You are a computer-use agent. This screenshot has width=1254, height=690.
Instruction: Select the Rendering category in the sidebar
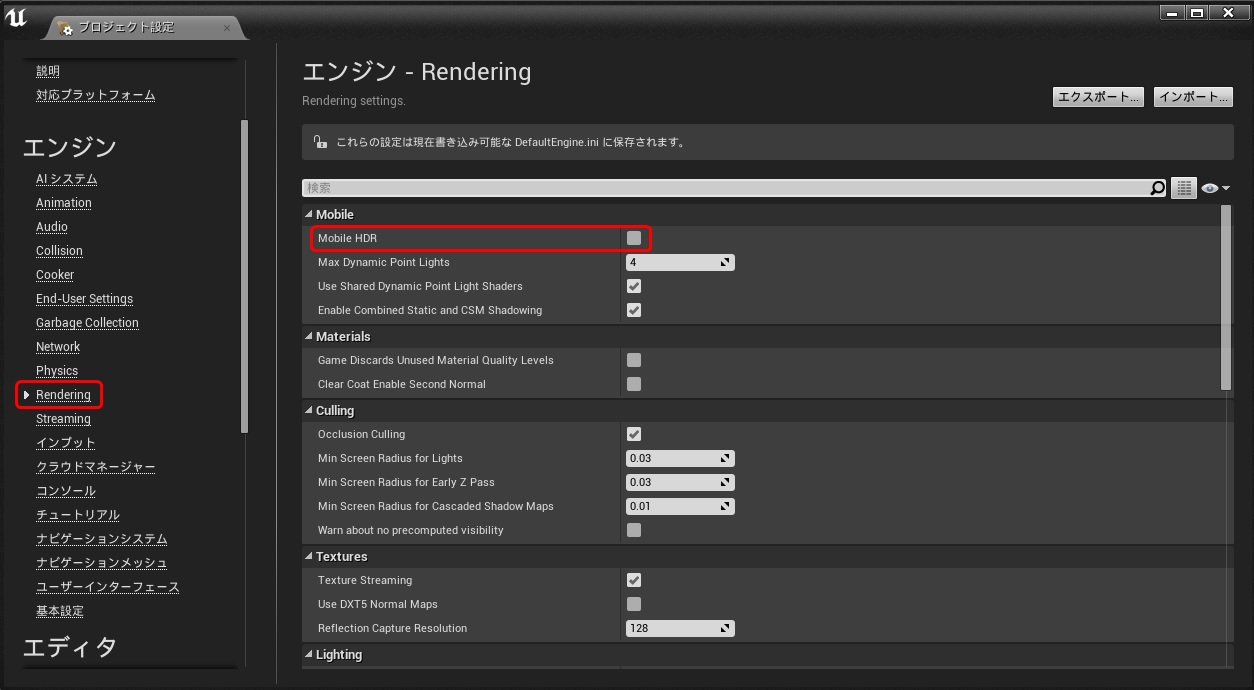click(63, 395)
